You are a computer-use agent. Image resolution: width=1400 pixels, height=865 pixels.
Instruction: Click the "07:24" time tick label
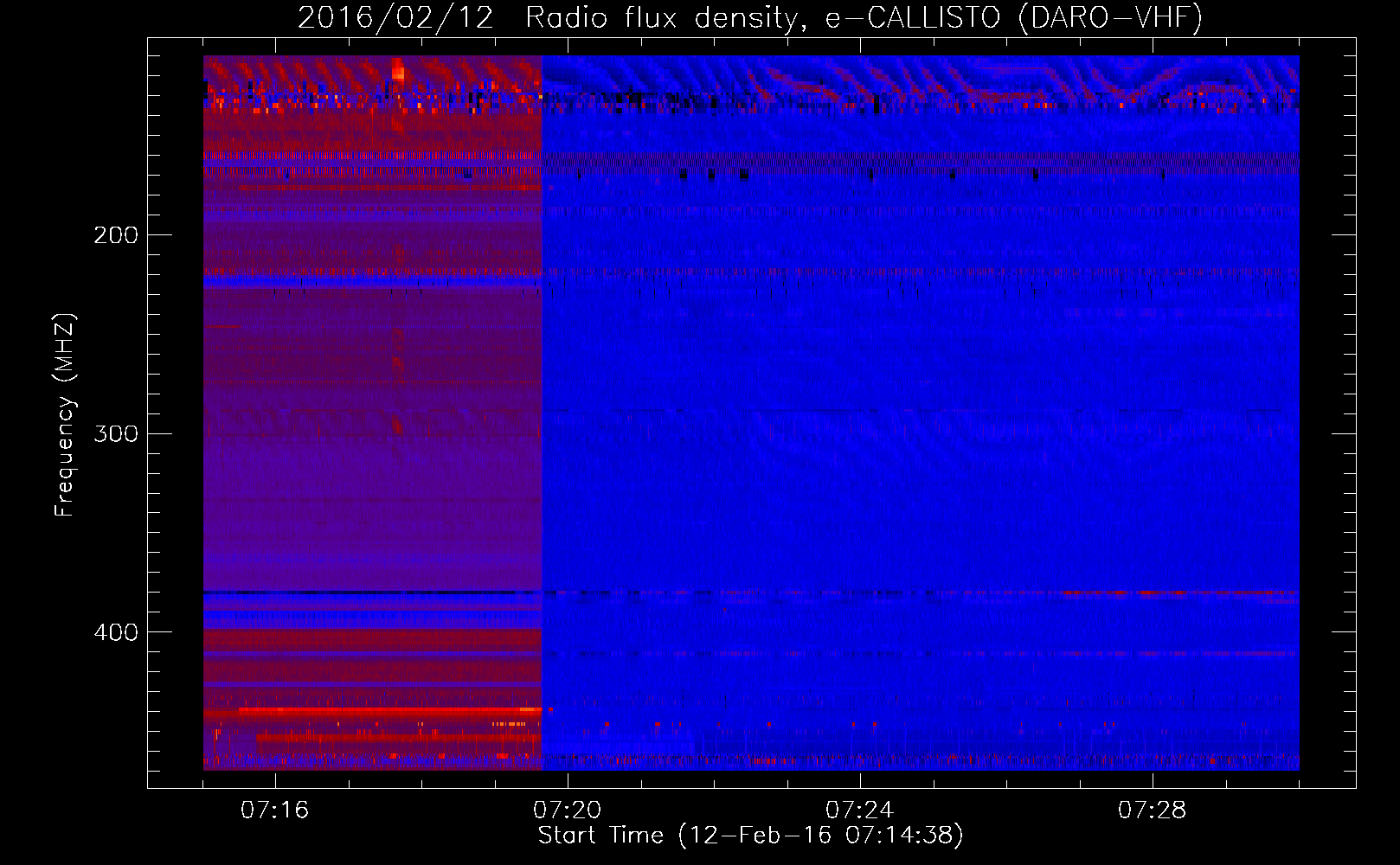860,811
